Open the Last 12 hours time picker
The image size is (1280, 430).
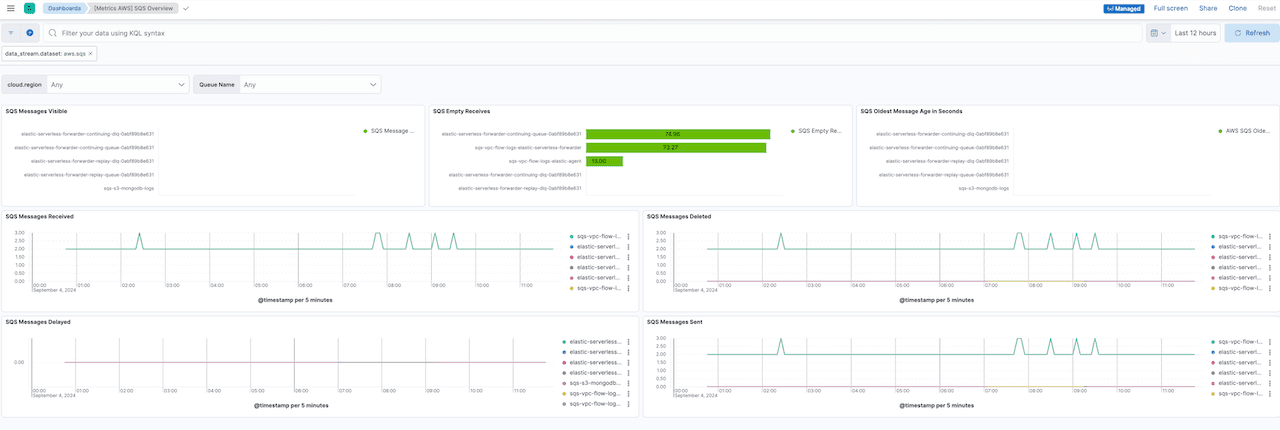(x=1195, y=33)
